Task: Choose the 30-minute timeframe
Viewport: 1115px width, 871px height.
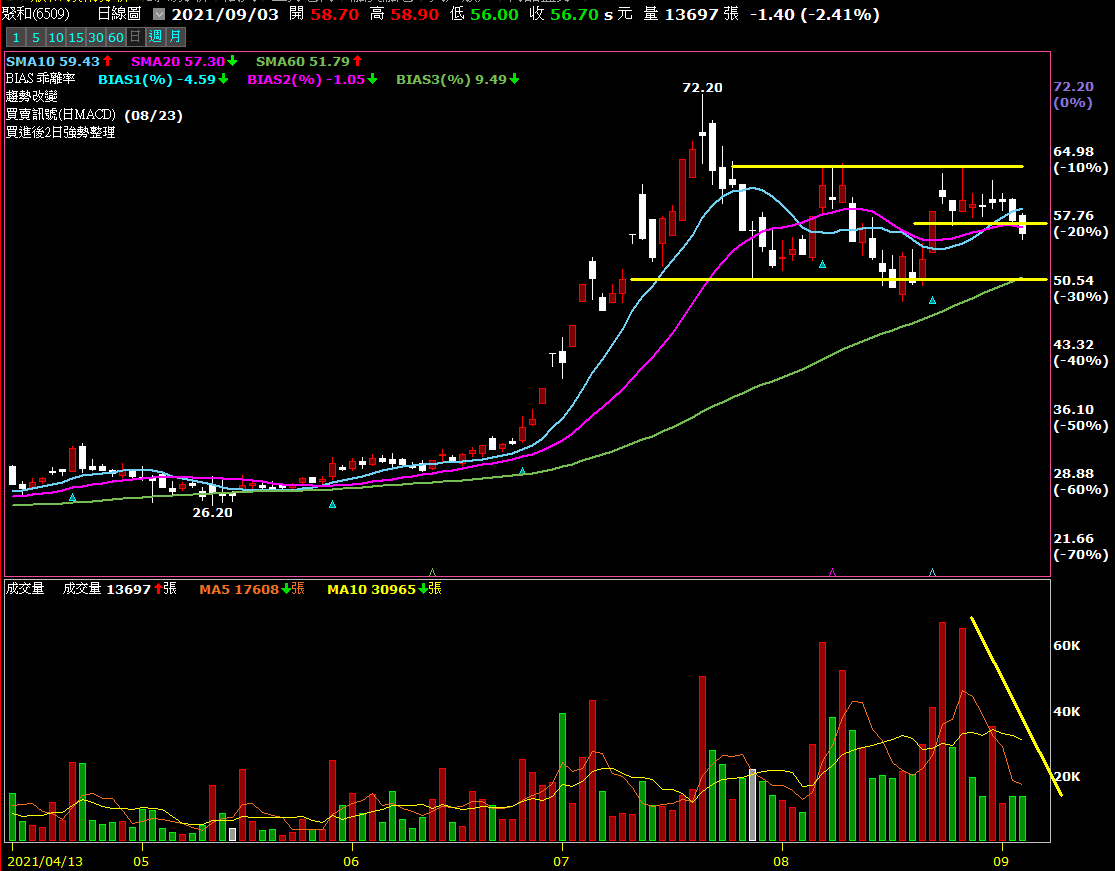Action: (95, 37)
